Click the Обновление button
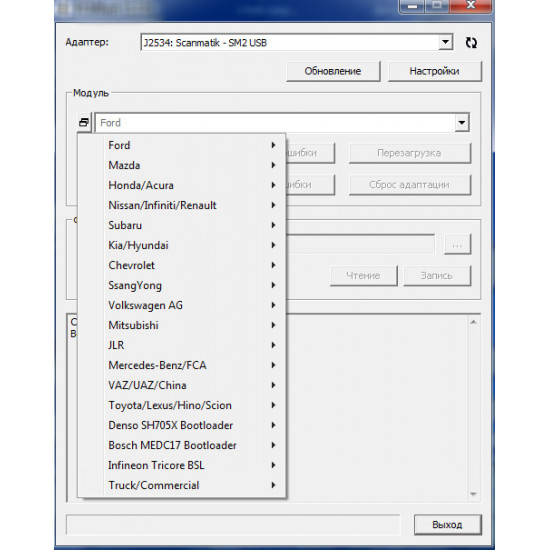The width and height of the screenshot is (550, 550). coord(333,71)
